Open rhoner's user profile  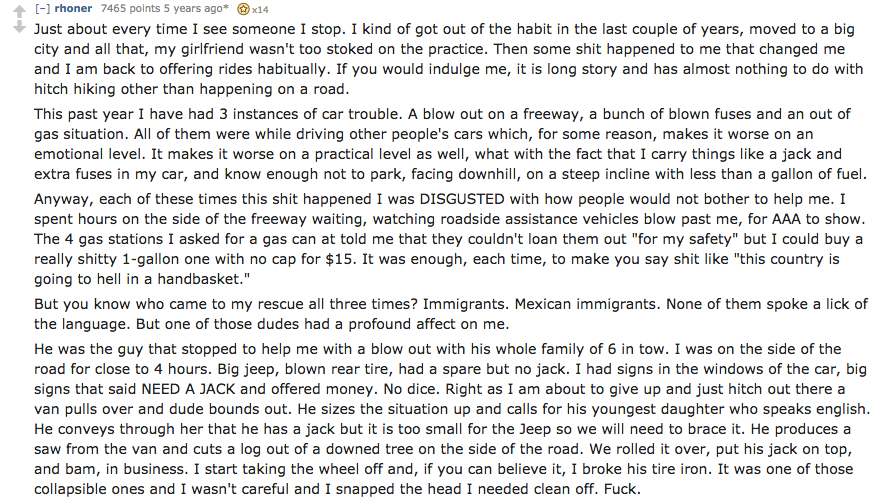coord(74,8)
